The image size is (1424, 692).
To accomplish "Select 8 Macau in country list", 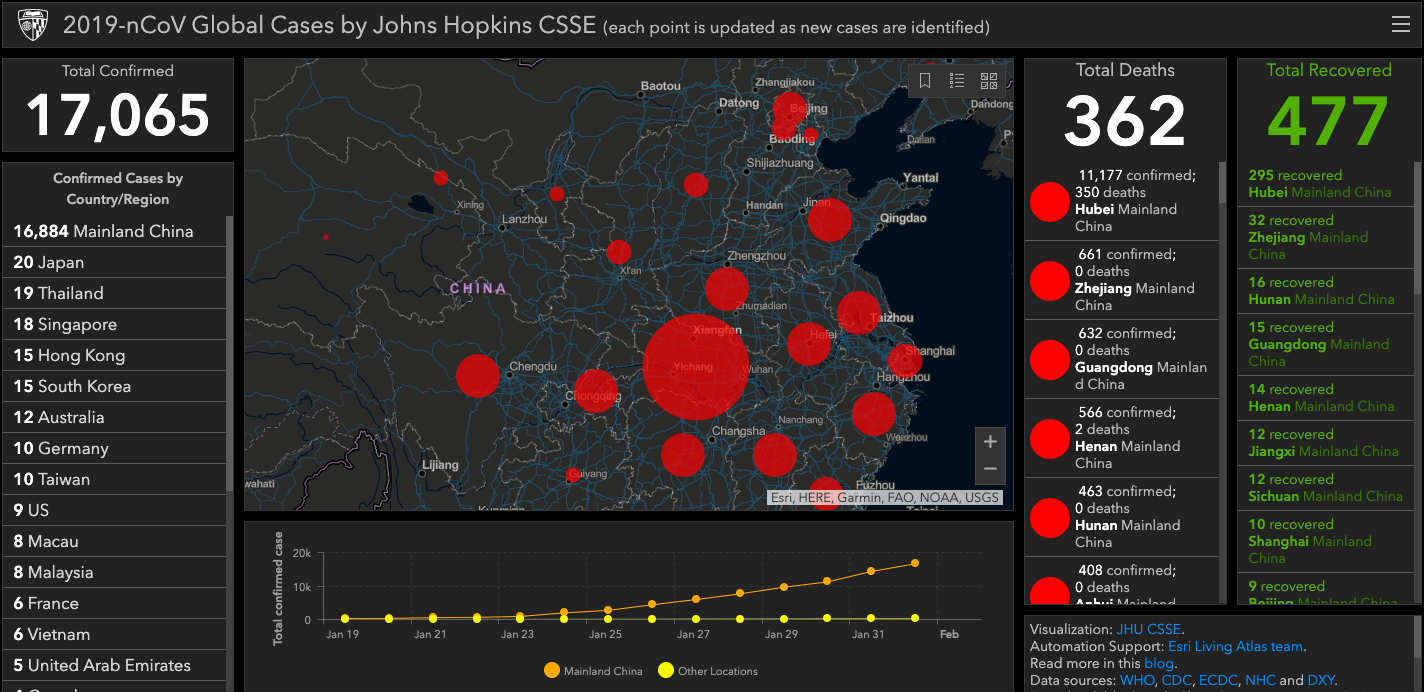I will click(115, 541).
